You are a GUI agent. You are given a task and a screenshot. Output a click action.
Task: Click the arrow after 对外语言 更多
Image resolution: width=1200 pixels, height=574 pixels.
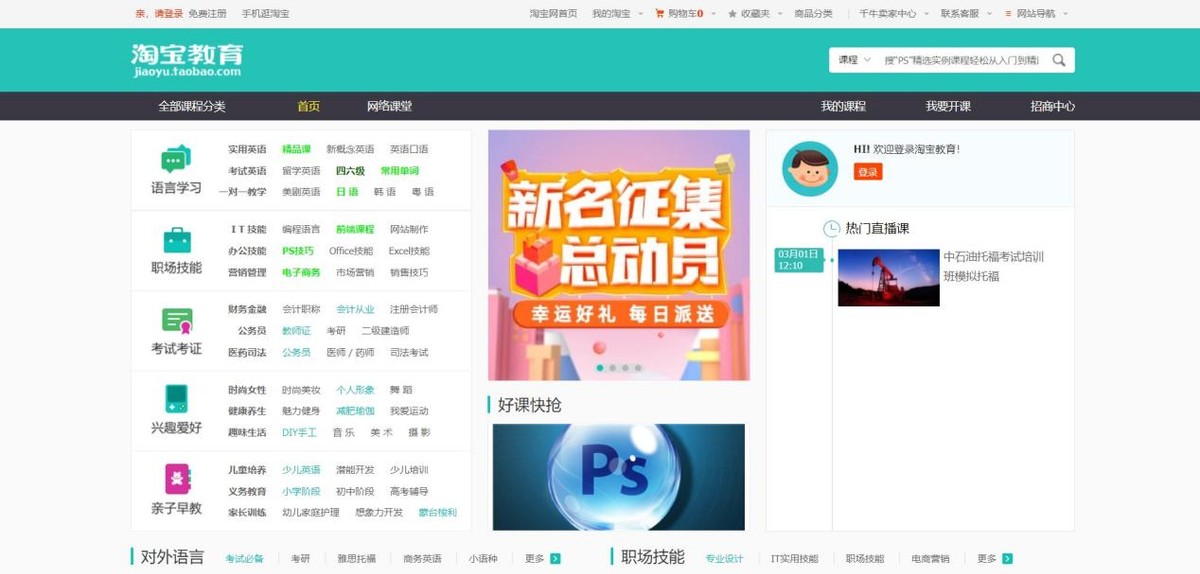pos(556,559)
